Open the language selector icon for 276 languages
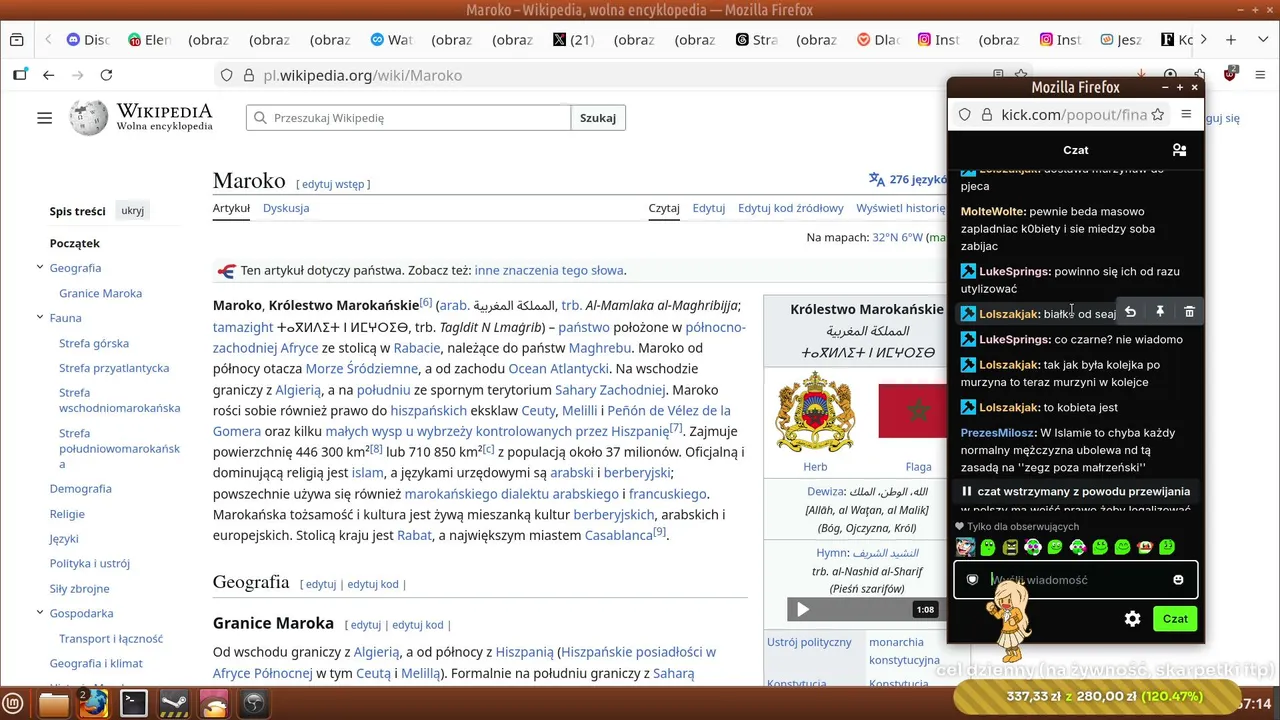This screenshot has width=1280, height=720. [877, 180]
